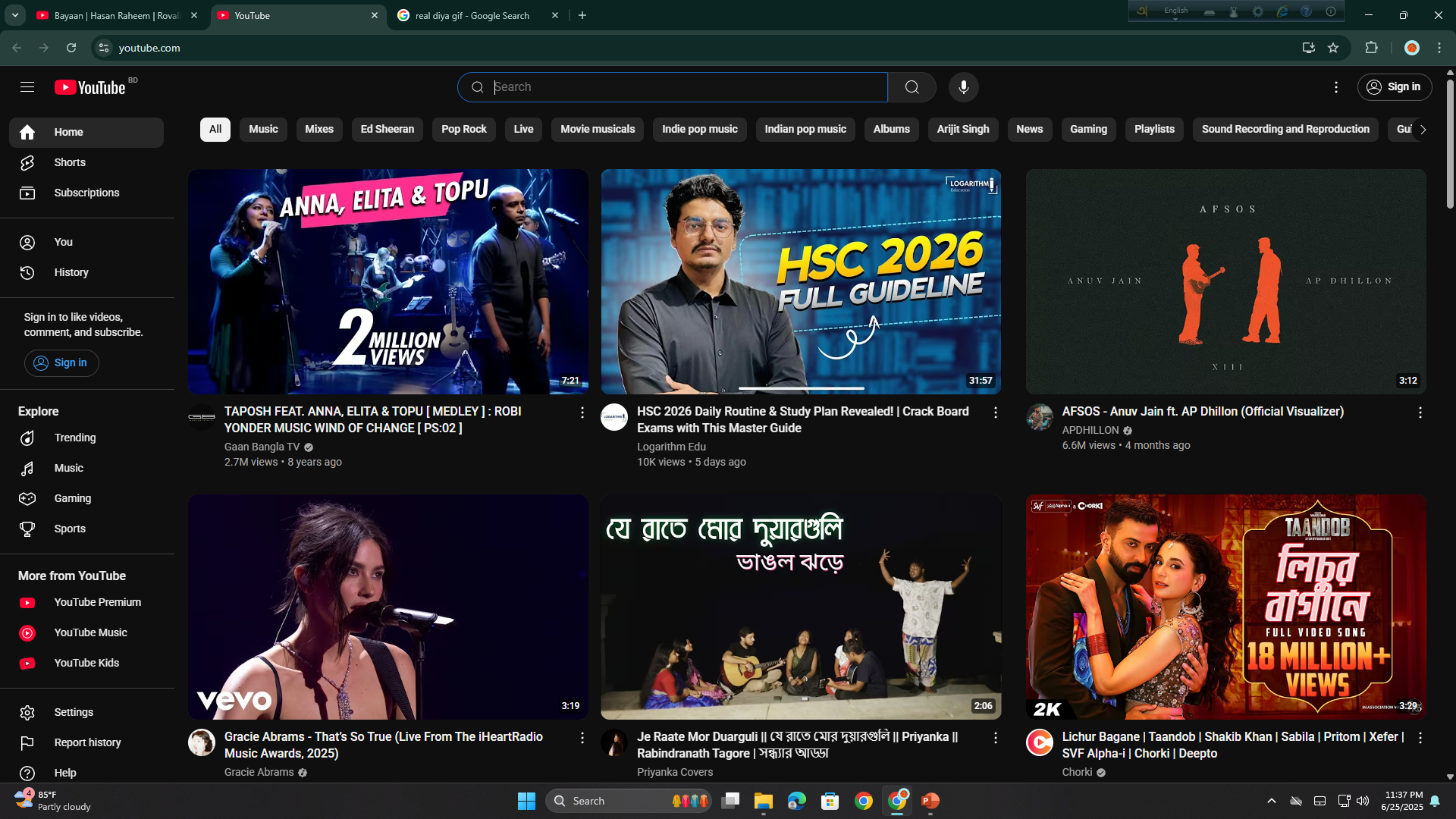
Task: Open APDHILLON channel name link
Action: (1090, 430)
